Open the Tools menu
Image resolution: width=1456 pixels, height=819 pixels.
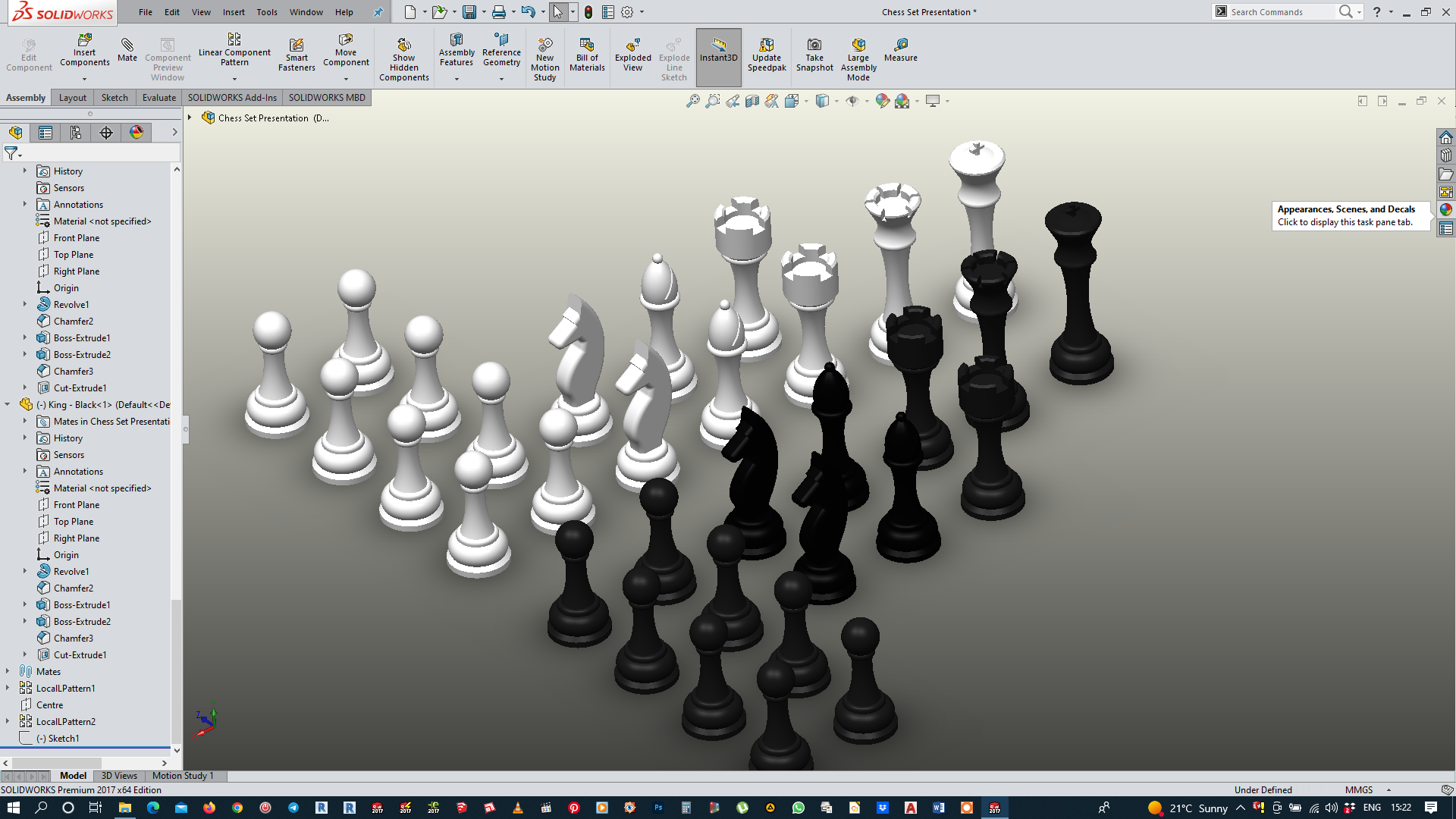(266, 12)
